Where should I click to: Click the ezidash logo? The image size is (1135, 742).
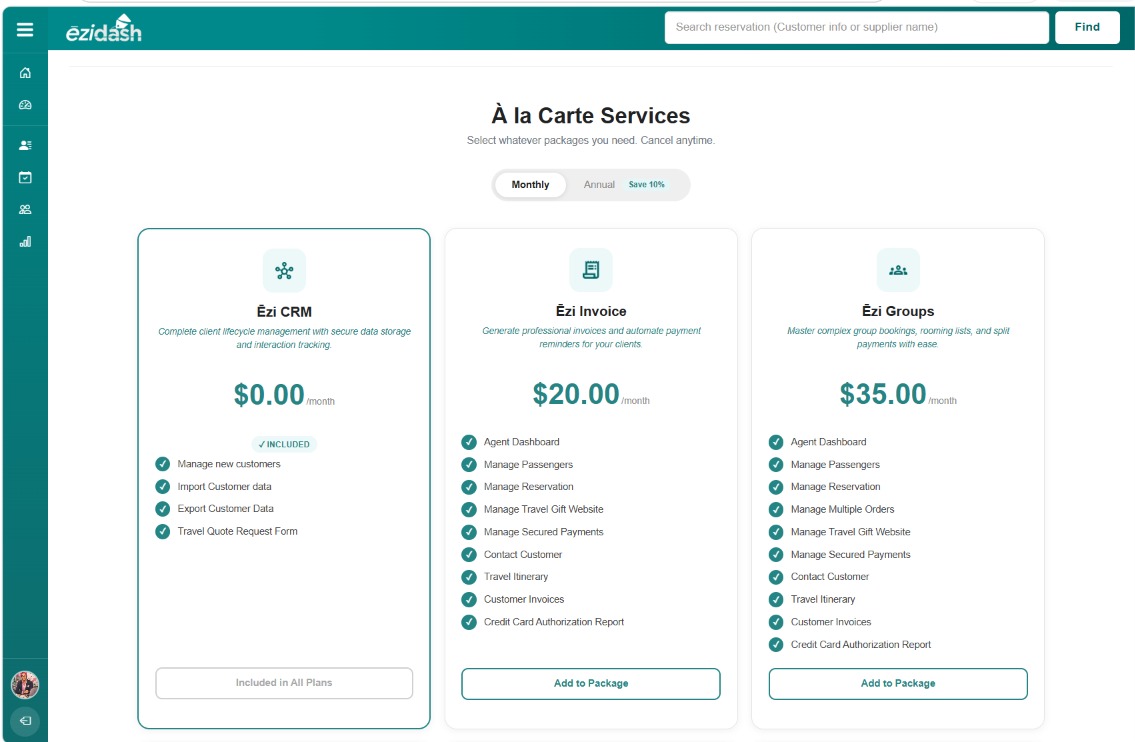click(104, 29)
